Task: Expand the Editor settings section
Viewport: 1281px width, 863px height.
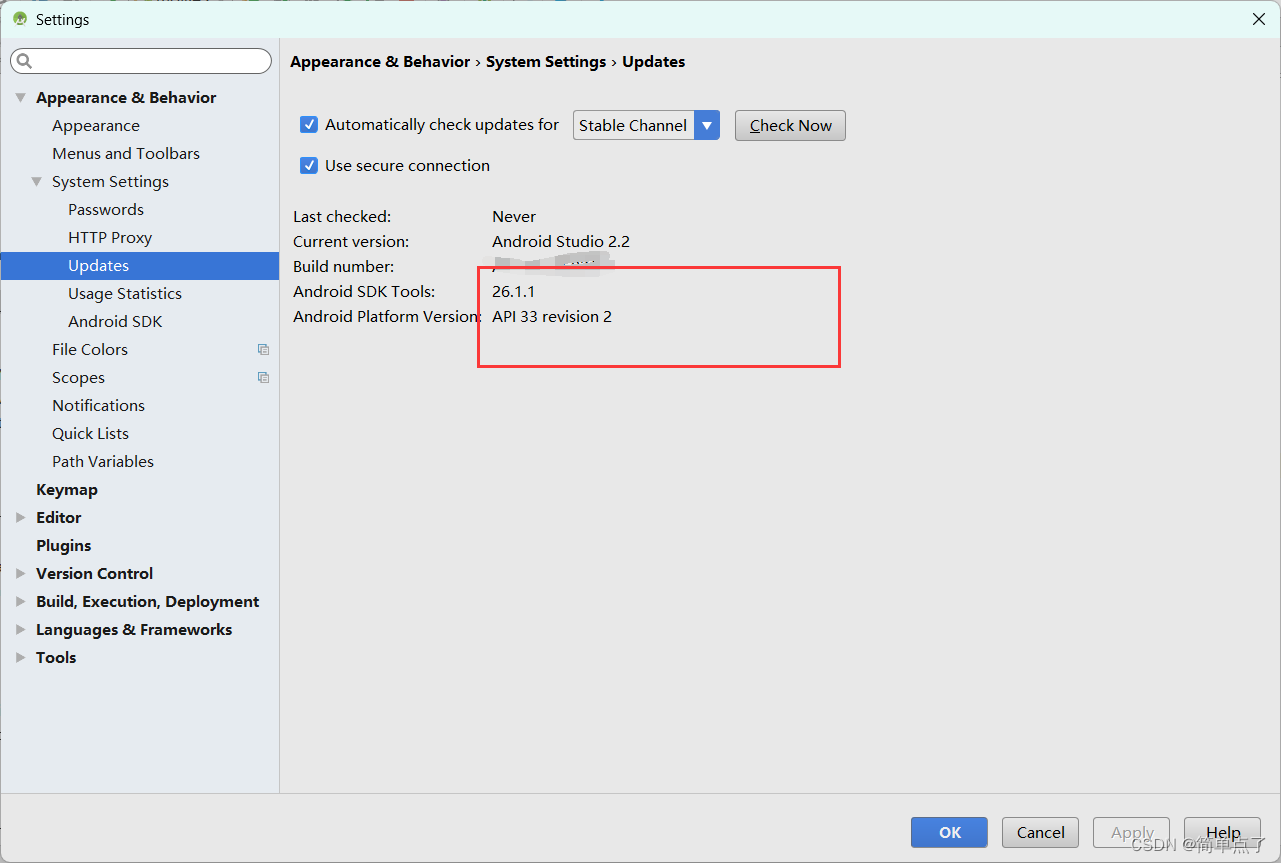Action: (20, 517)
